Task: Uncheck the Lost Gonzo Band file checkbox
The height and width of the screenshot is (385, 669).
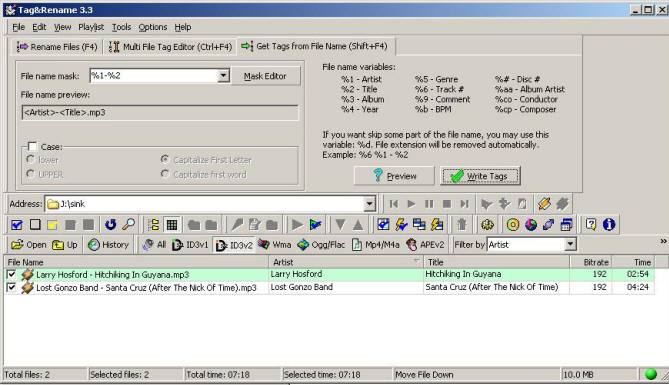Action: tap(12, 288)
